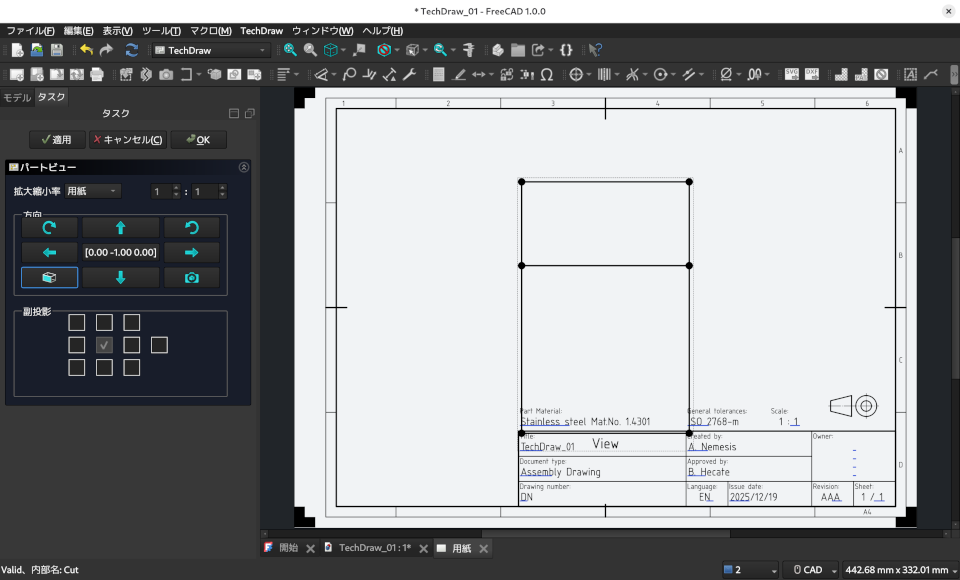
Task: Select the annotation tool with the A icon
Action: tap(909, 74)
